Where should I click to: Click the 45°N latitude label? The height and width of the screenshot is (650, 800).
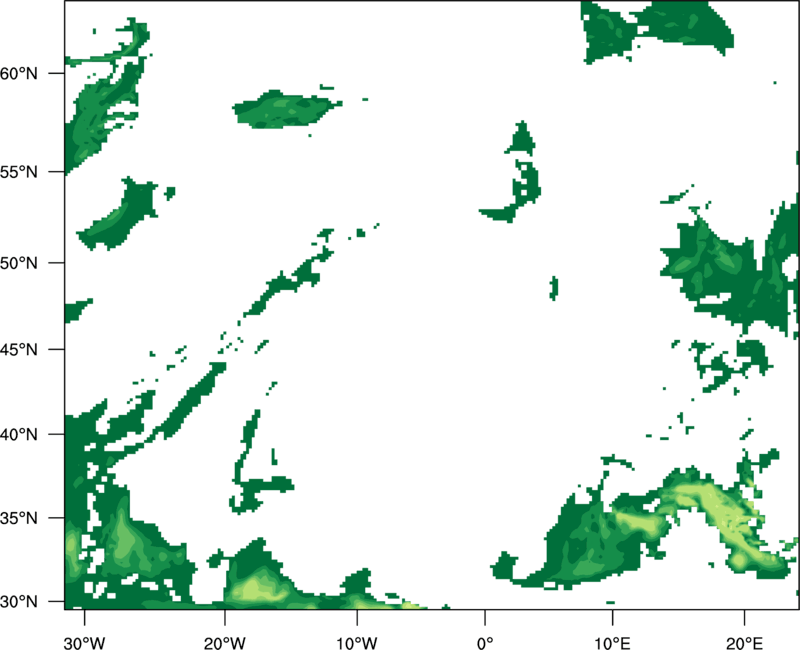pos(18,349)
